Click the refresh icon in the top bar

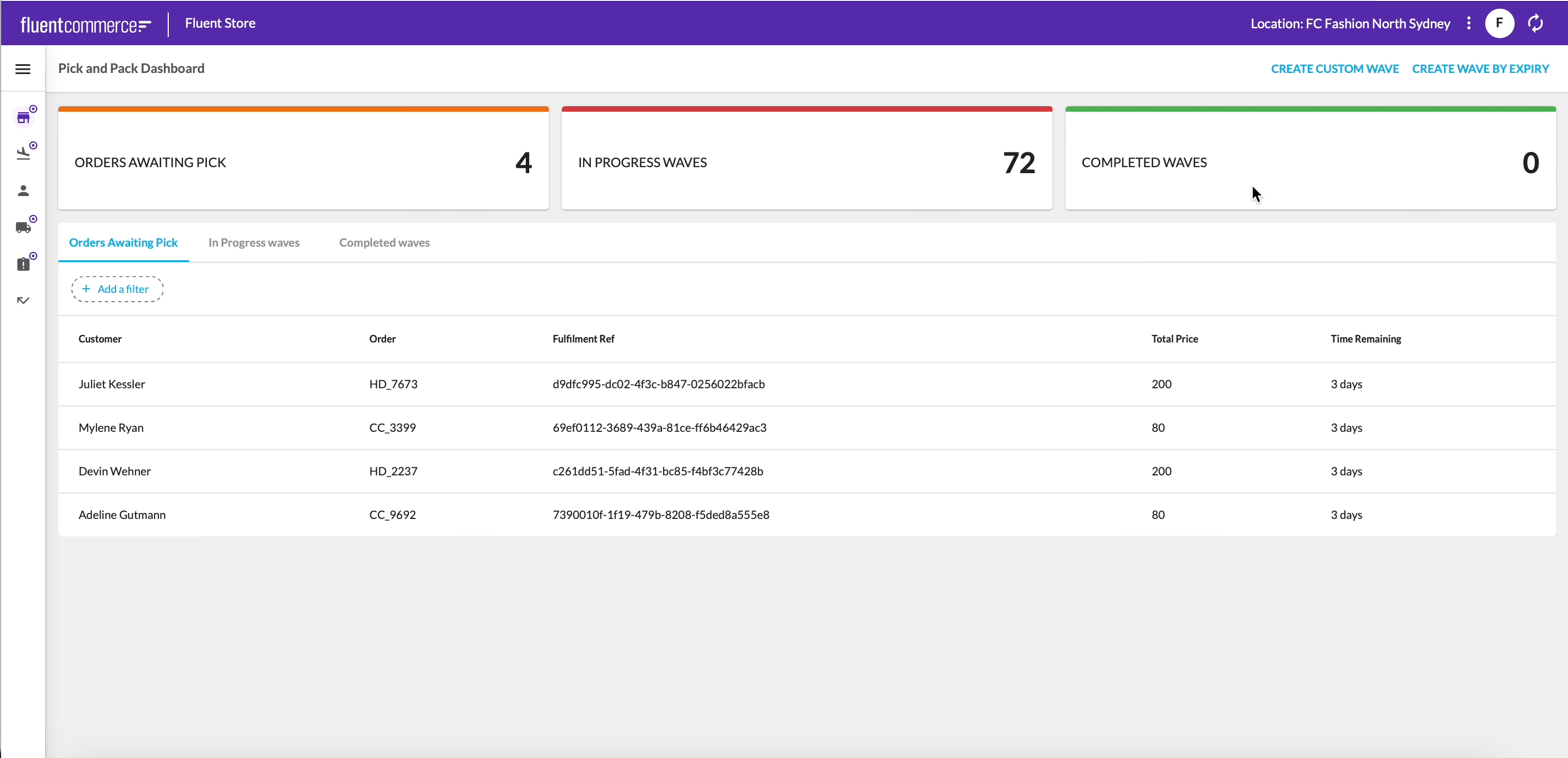[1535, 24]
